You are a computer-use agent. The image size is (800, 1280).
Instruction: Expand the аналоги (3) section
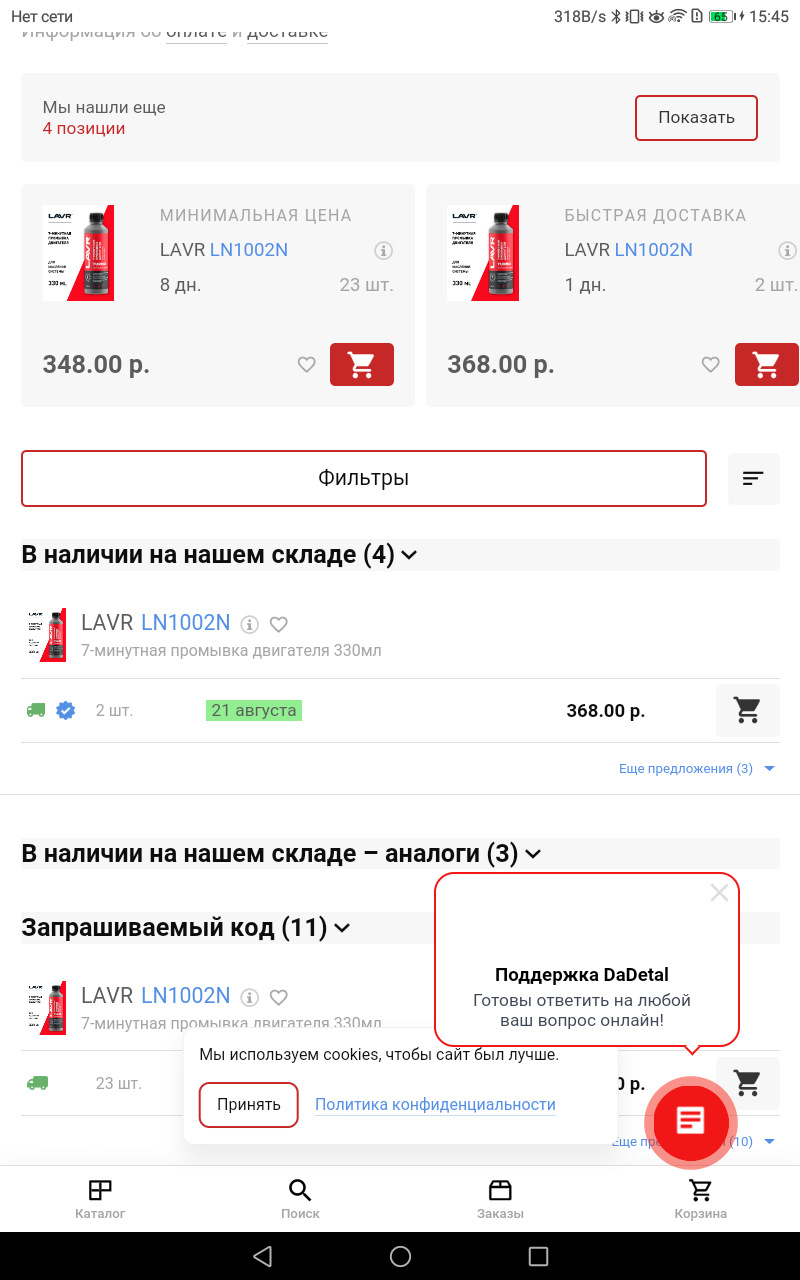533,854
